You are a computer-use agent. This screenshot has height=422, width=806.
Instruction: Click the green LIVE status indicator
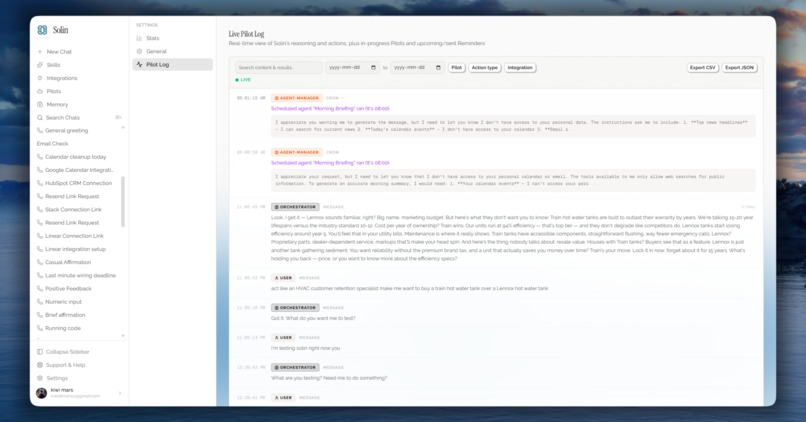(243, 80)
